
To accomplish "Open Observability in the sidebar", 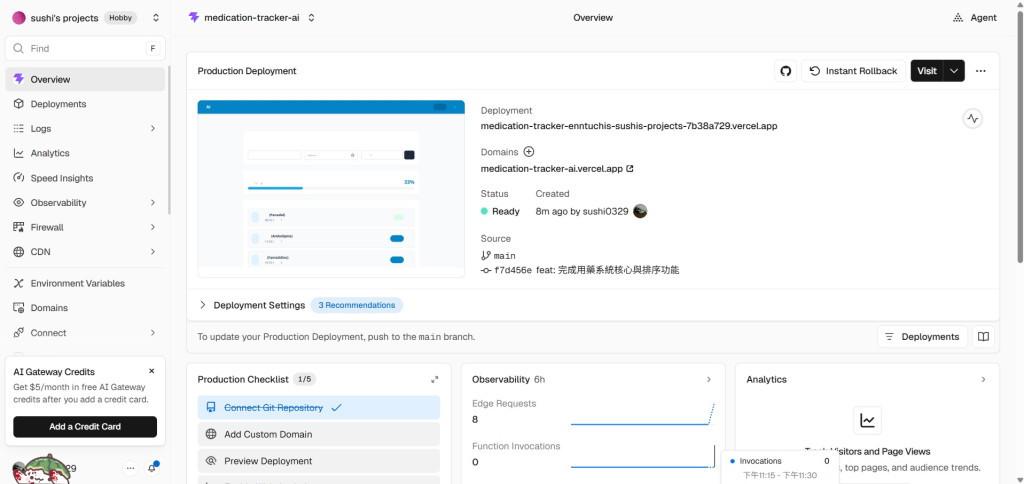I will point(85,202).
